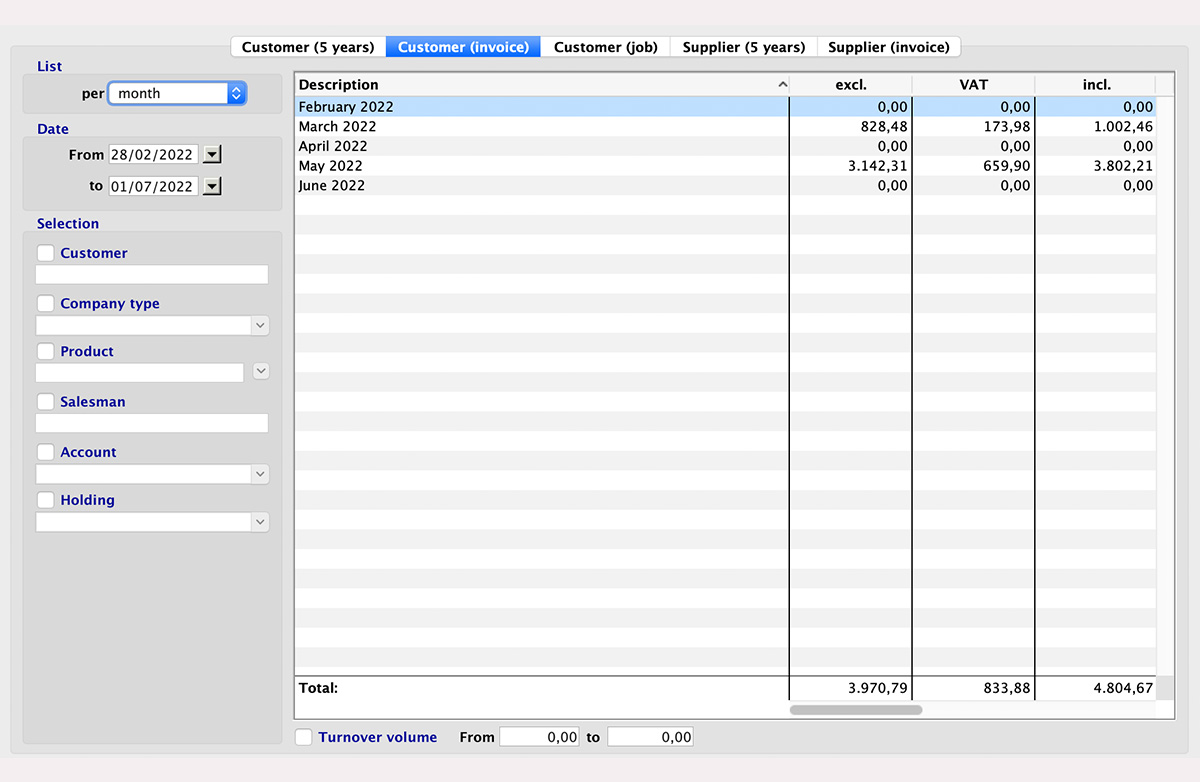This screenshot has height=782, width=1200.
Task: Click the 'to' date field 01/07/2022
Action: pos(153,186)
